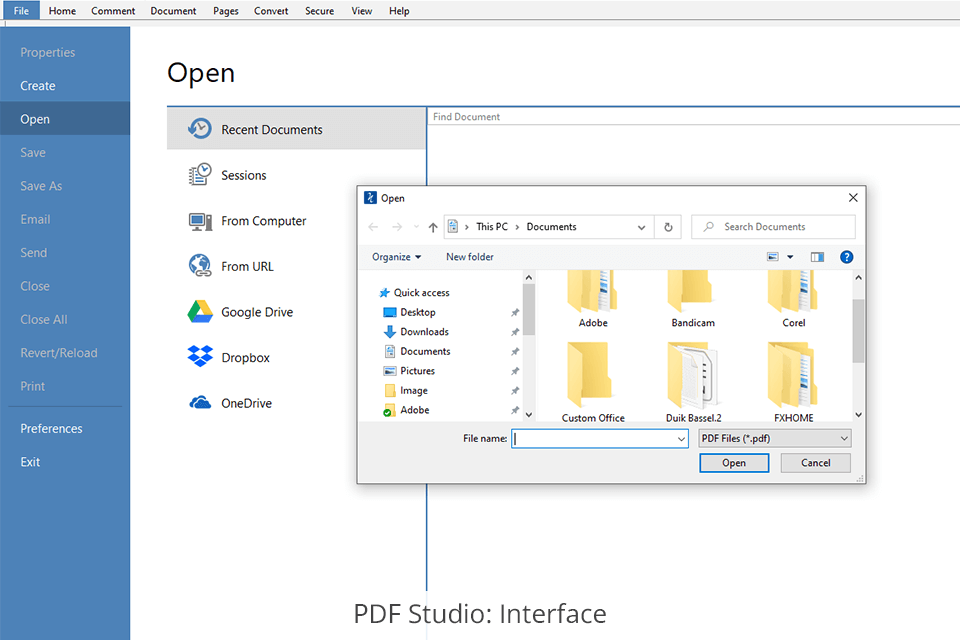Open the File menu tab
The width and height of the screenshot is (960, 640).
[x=21, y=10]
